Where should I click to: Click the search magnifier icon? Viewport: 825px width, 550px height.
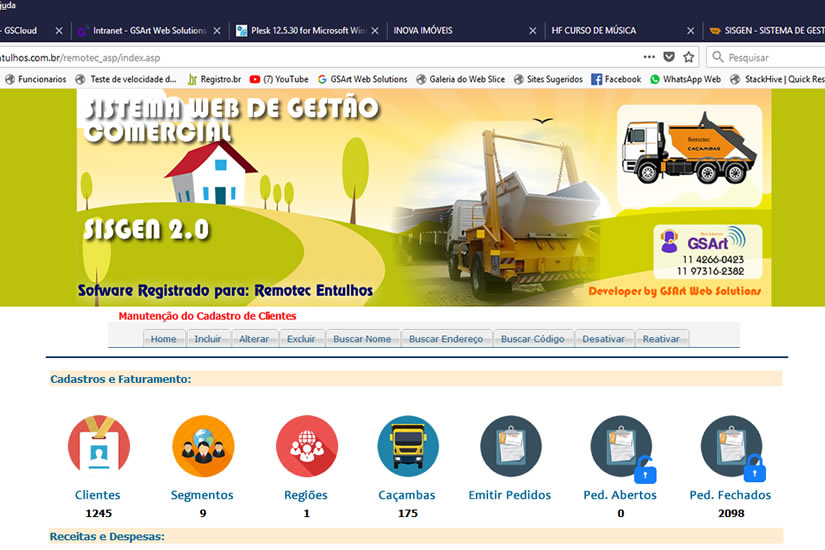pos(718,57)
